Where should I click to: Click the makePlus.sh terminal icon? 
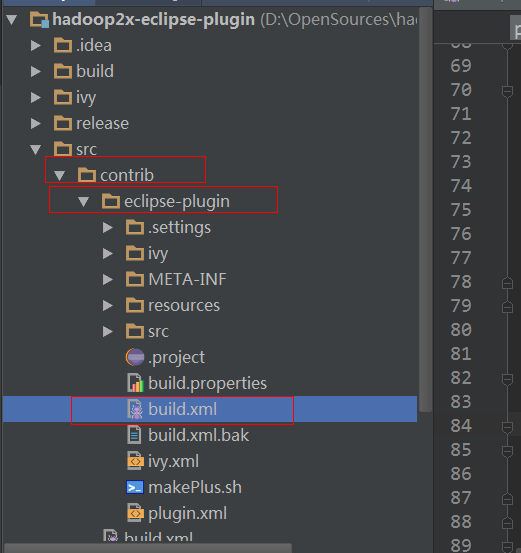coord(135,487)
